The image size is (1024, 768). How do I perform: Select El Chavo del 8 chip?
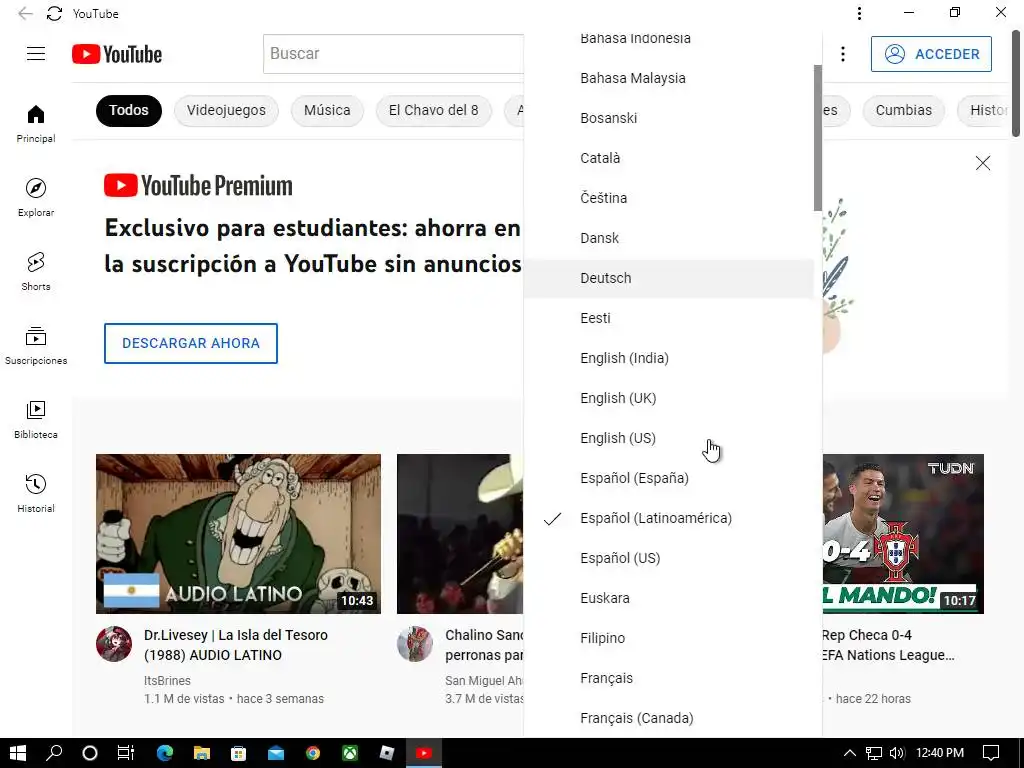coord(434,110)
